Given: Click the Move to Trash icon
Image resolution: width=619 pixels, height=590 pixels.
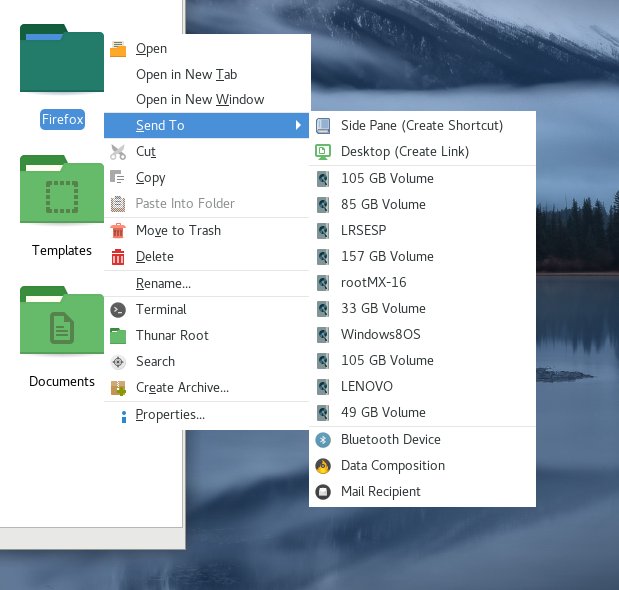Looking at the screenshot, I should (x=119, y=231).
